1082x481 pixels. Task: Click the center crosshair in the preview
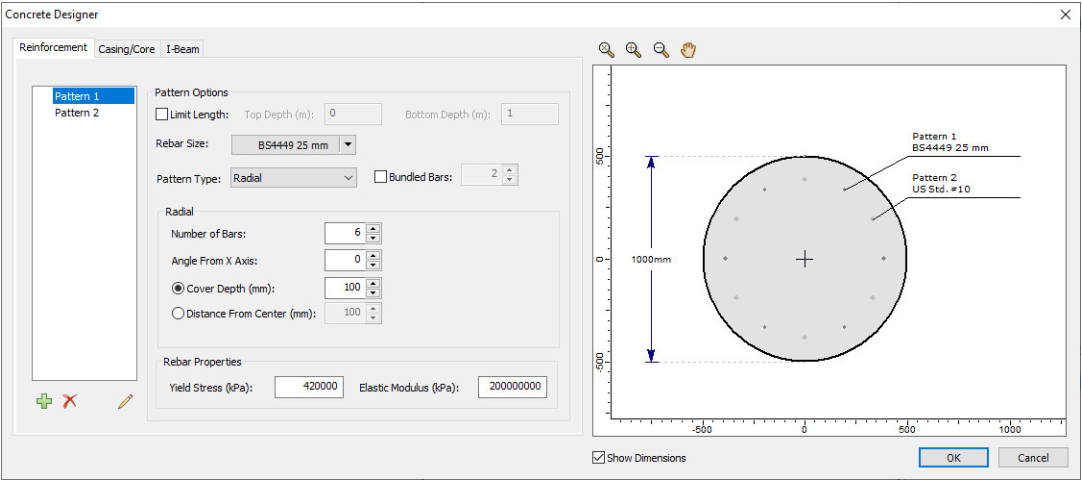coord(805,259)
